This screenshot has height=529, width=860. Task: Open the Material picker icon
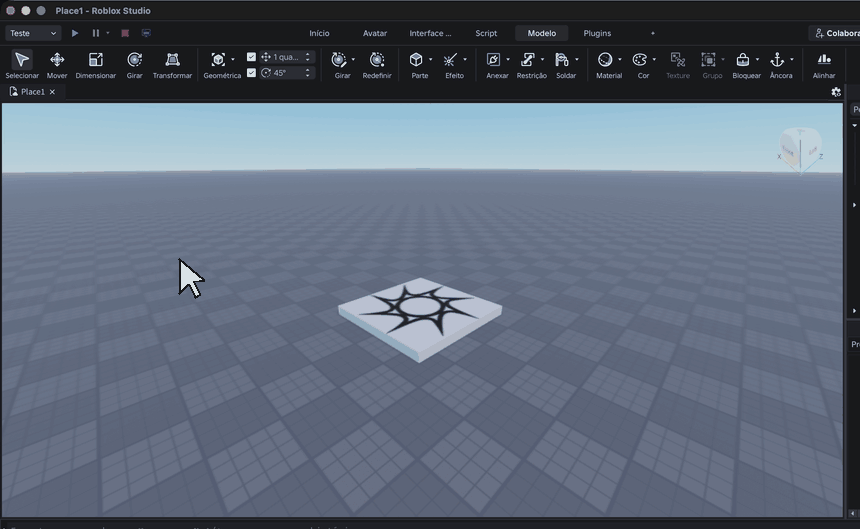605,59
